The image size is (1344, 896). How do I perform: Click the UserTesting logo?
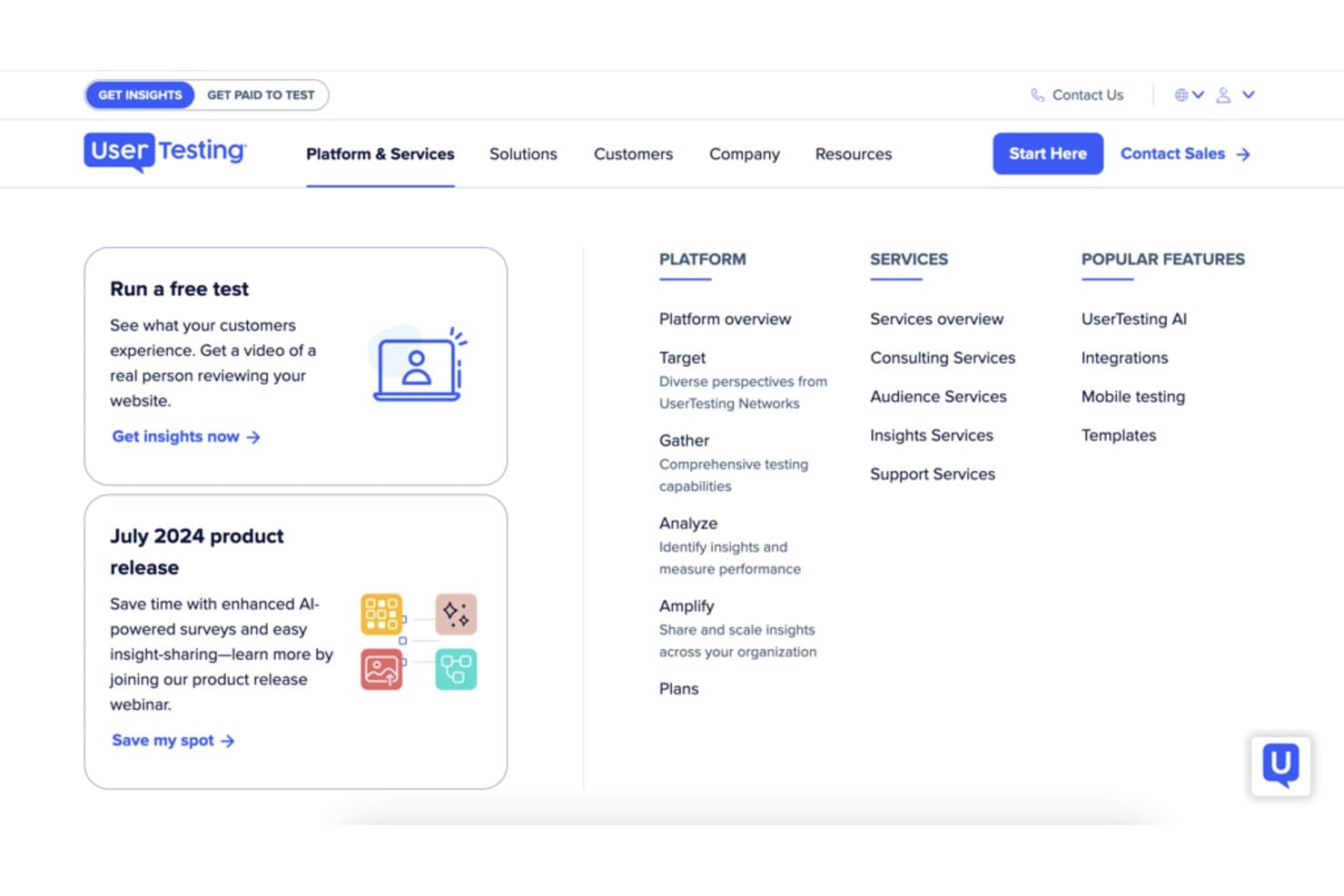point(165,153)
